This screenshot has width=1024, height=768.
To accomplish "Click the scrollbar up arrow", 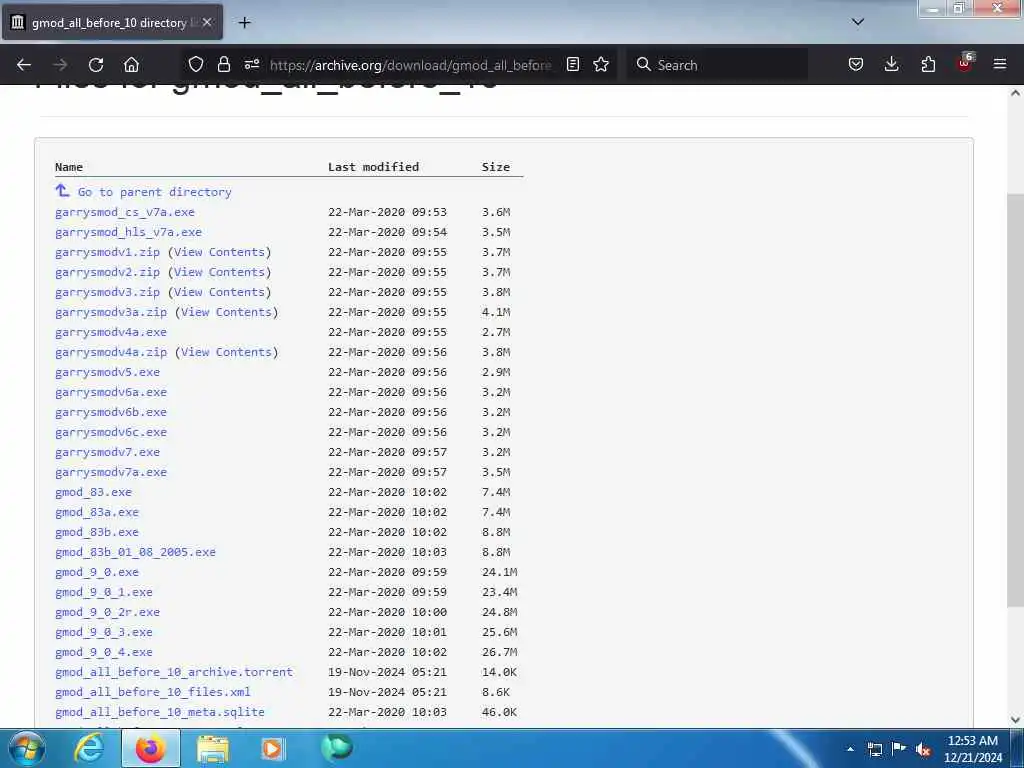I will coord(1015,93).
